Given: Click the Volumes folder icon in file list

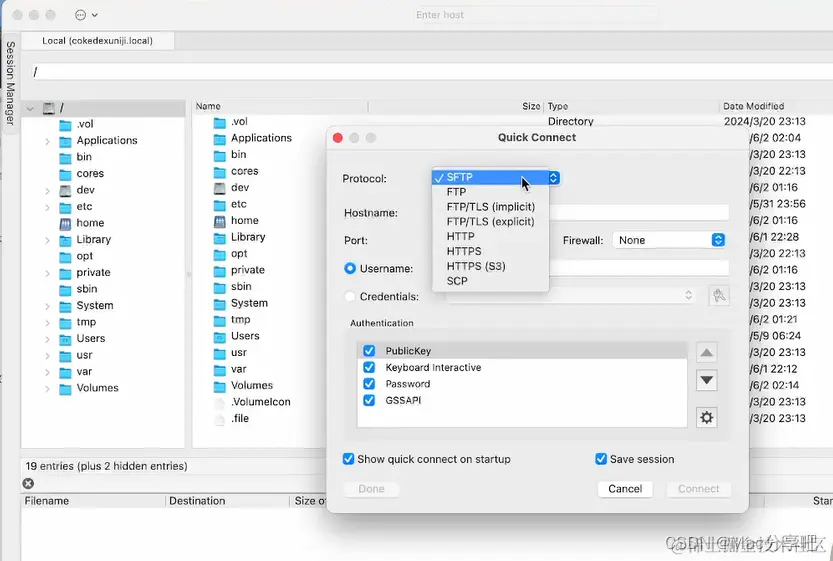Looking at the screenshot, I should [x=219, y=386].
